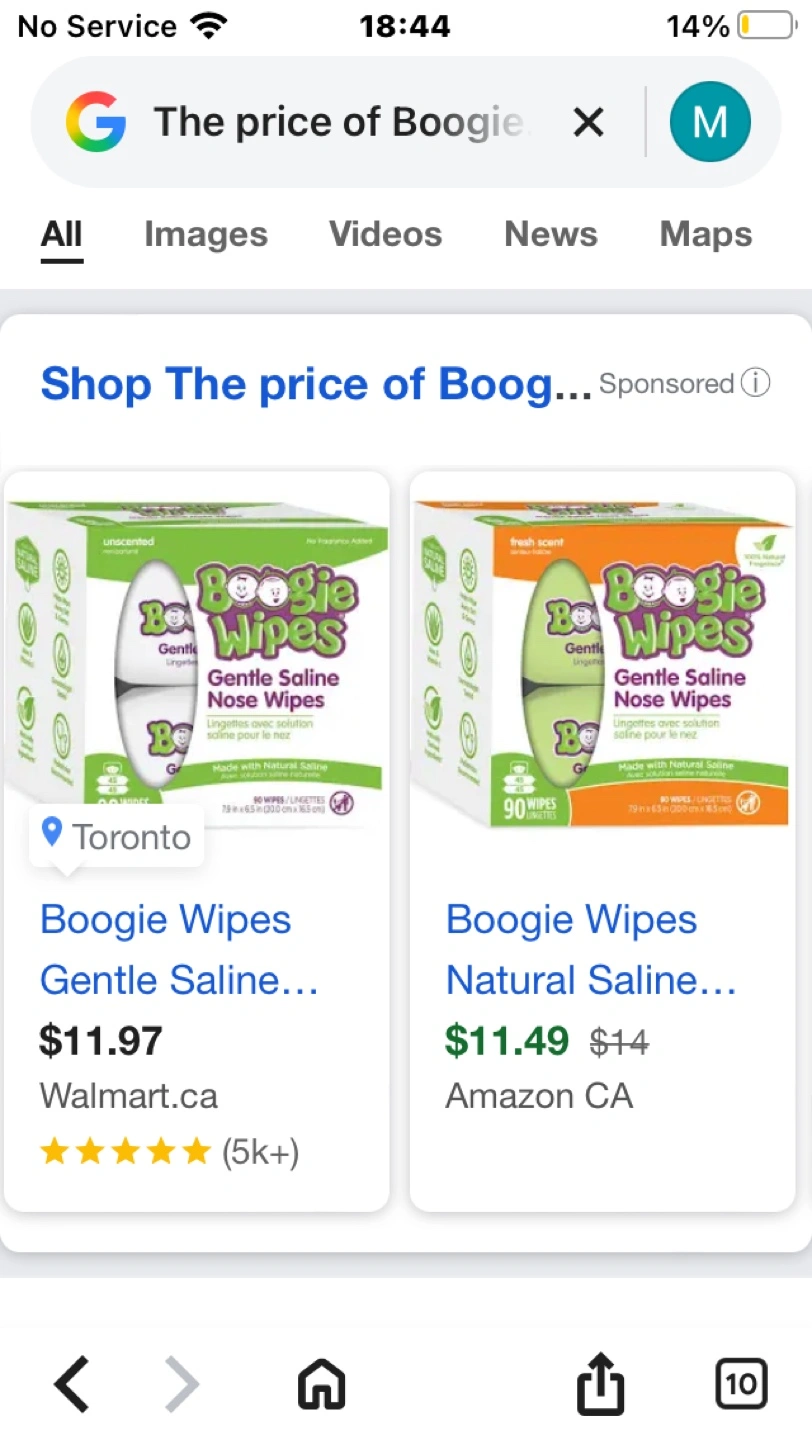Switch to the Images tab
This screenshot has height=1440, width=812.
206,234
